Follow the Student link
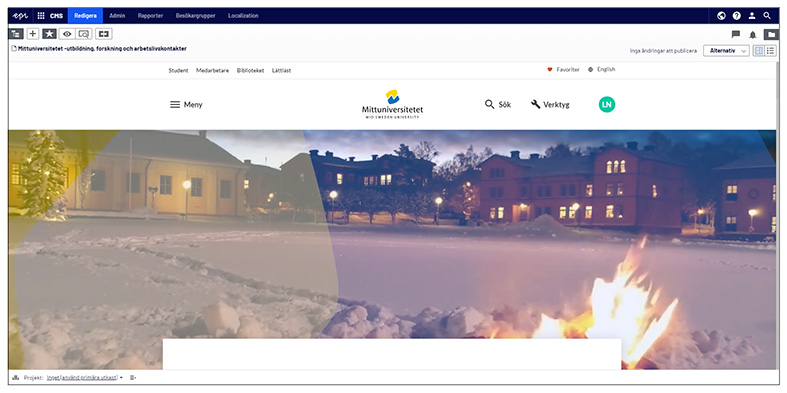 click(178, 70)
